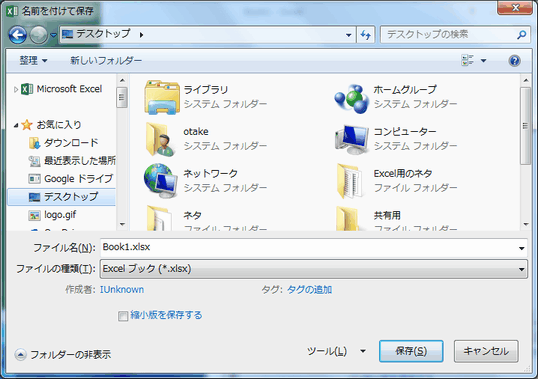Viewport: 538px width, 379px height.
Task: Select the otake user folder icon
Action: coord(161,140)
